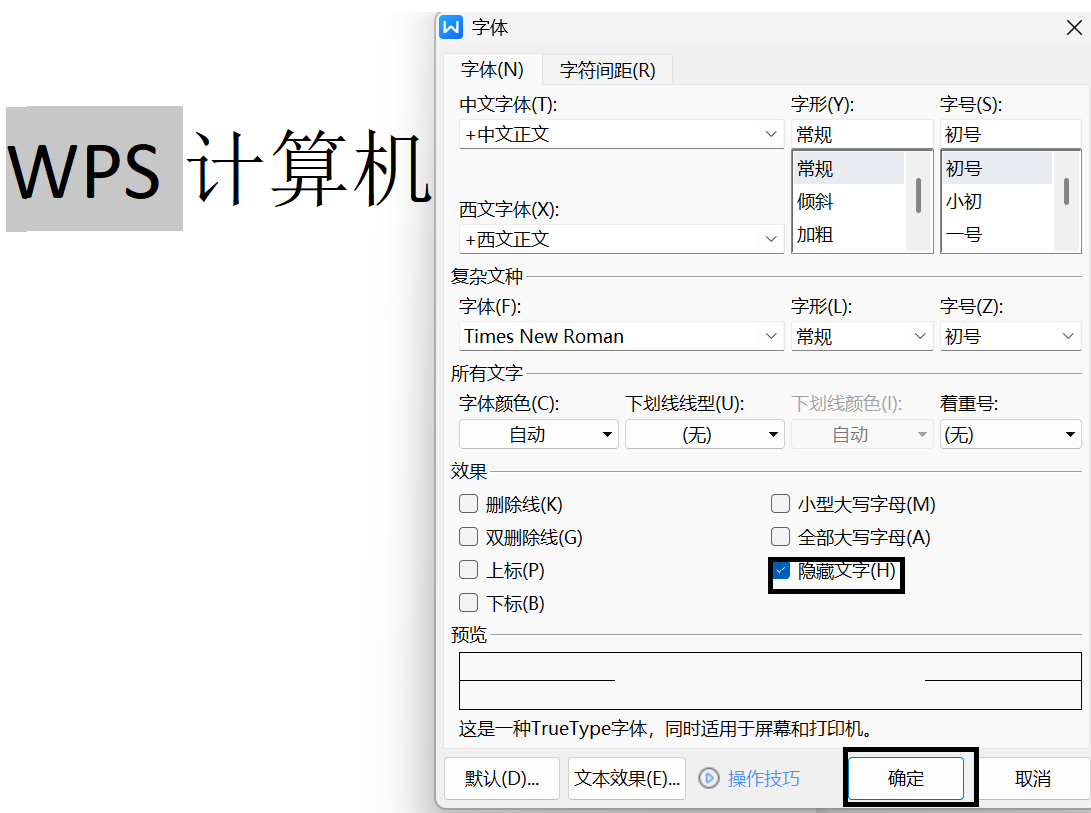1091x813 pixels.
Task: Enable the 双删除线(G) checkbox
Action: click(x=468, y=537)
